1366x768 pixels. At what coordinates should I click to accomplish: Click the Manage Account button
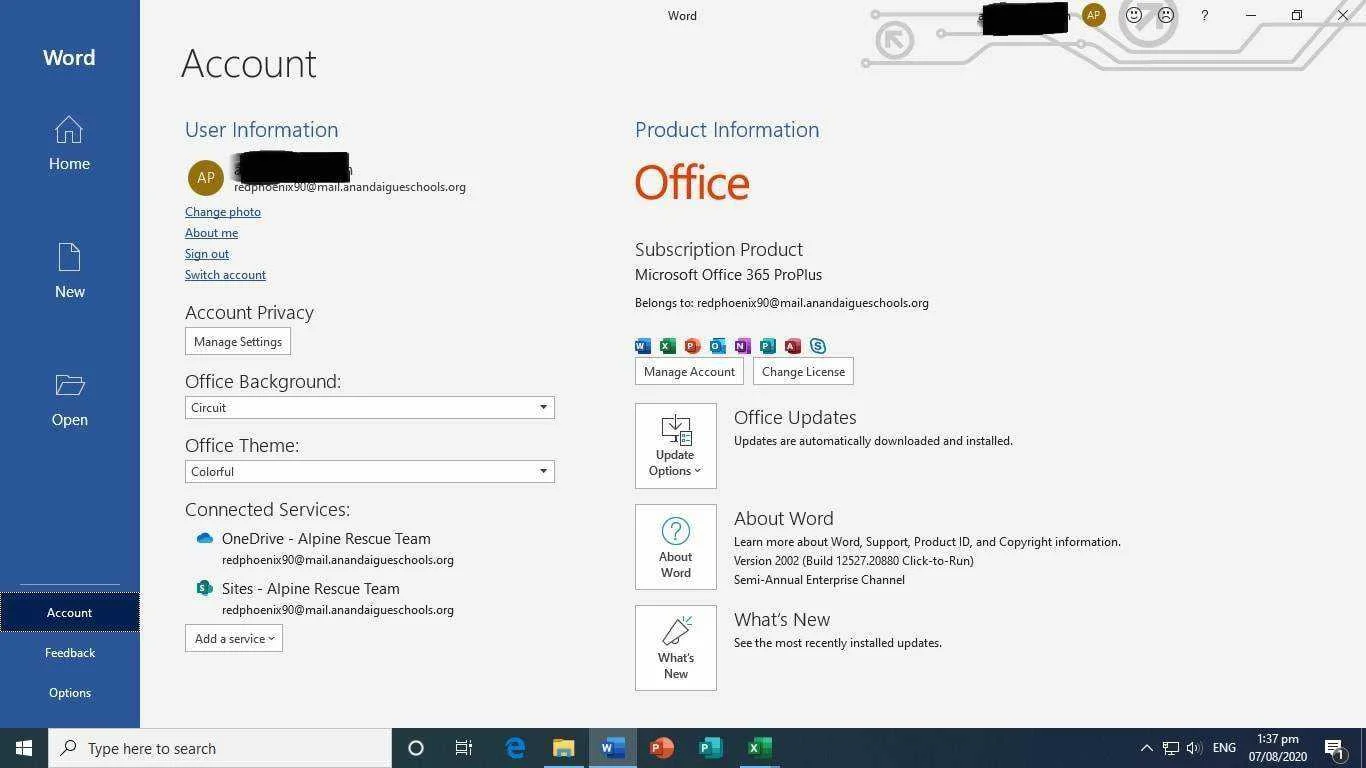click(689, 371)
